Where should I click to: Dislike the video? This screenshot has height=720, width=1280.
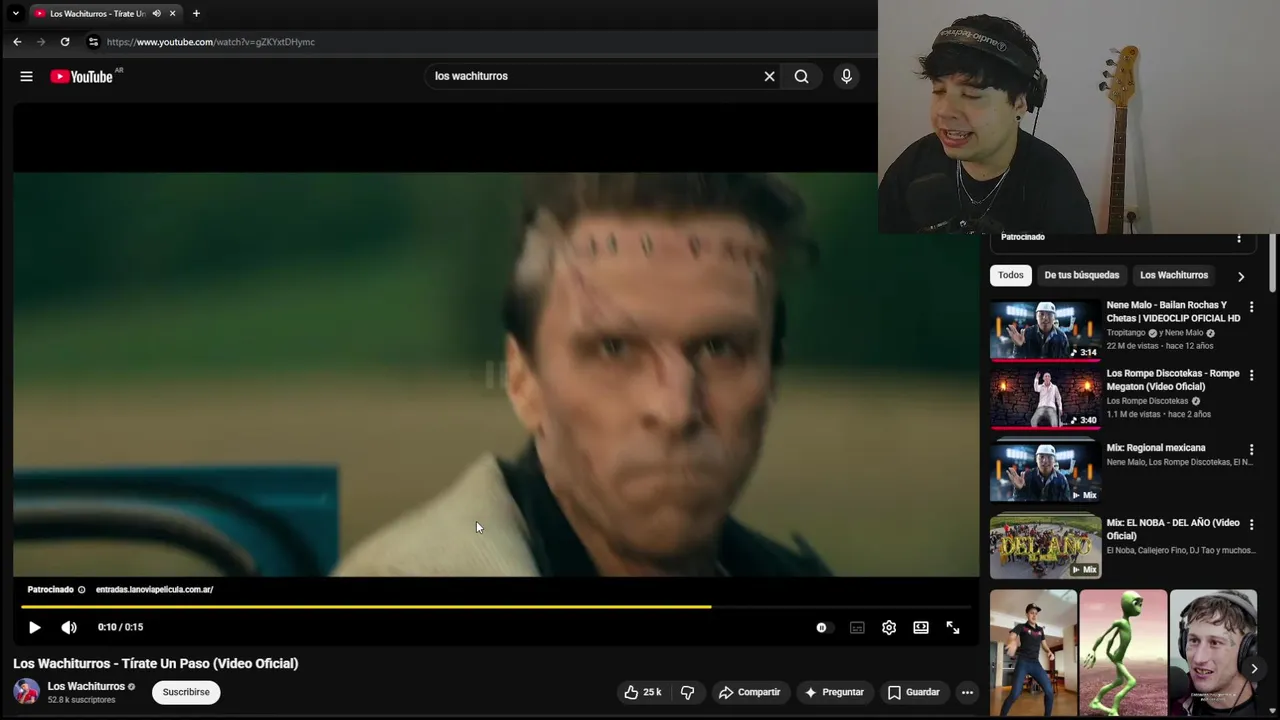687,692
